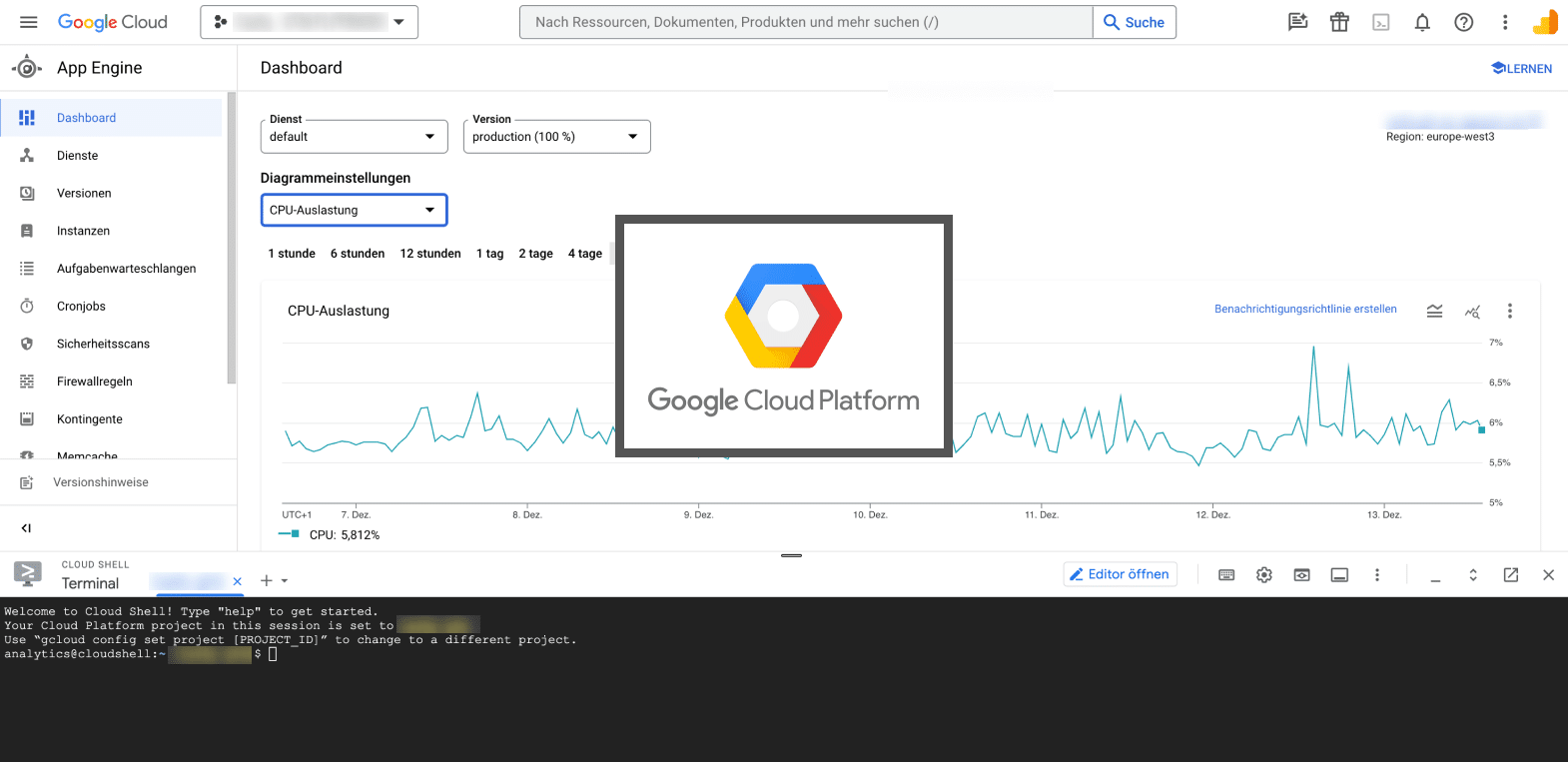Screen dimensions: 1568x762
Task: Open the main navigation hamburger menu
Action: click(x=28, y=22)
